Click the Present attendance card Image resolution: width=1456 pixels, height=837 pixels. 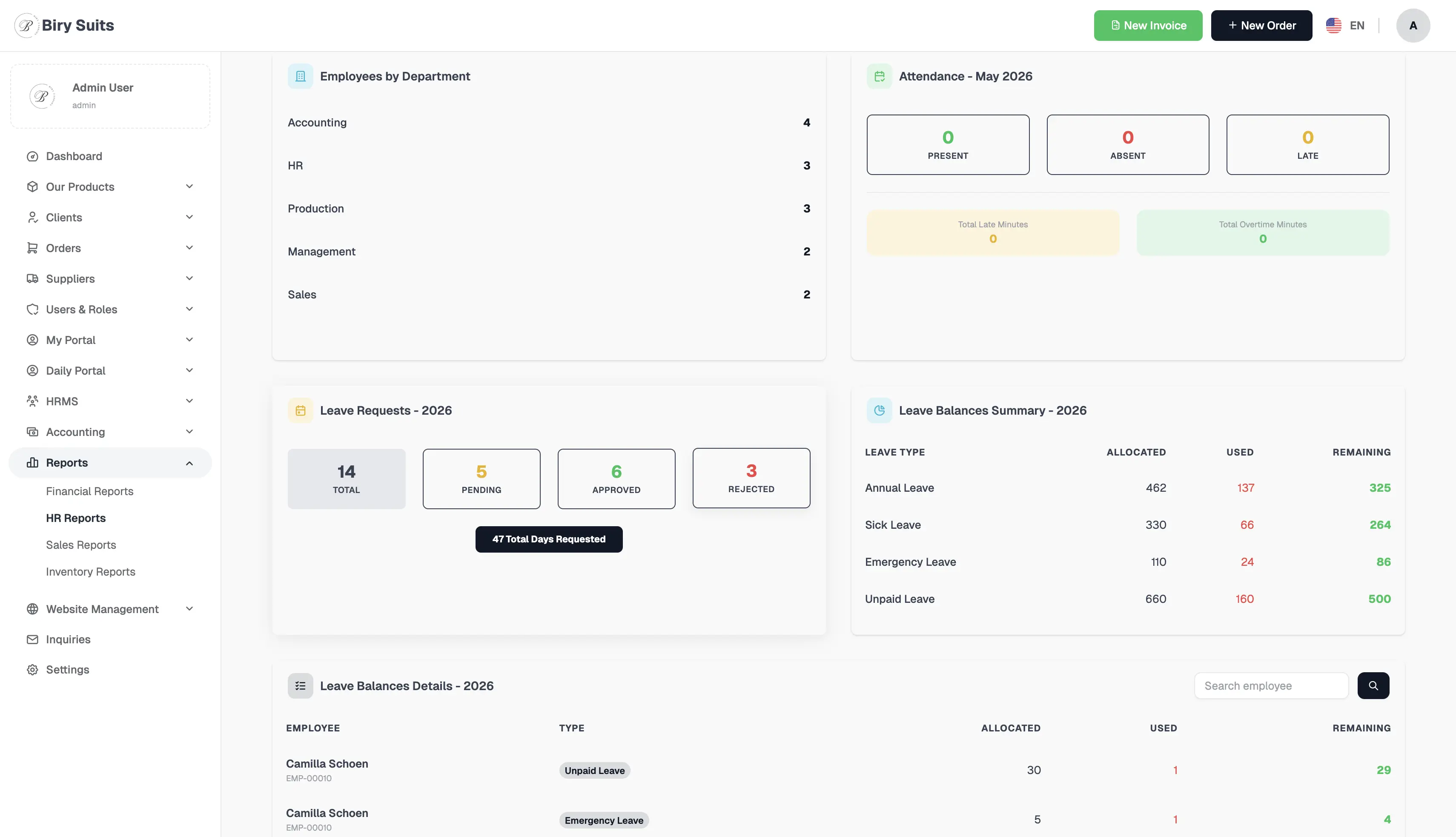pos(948,145)
